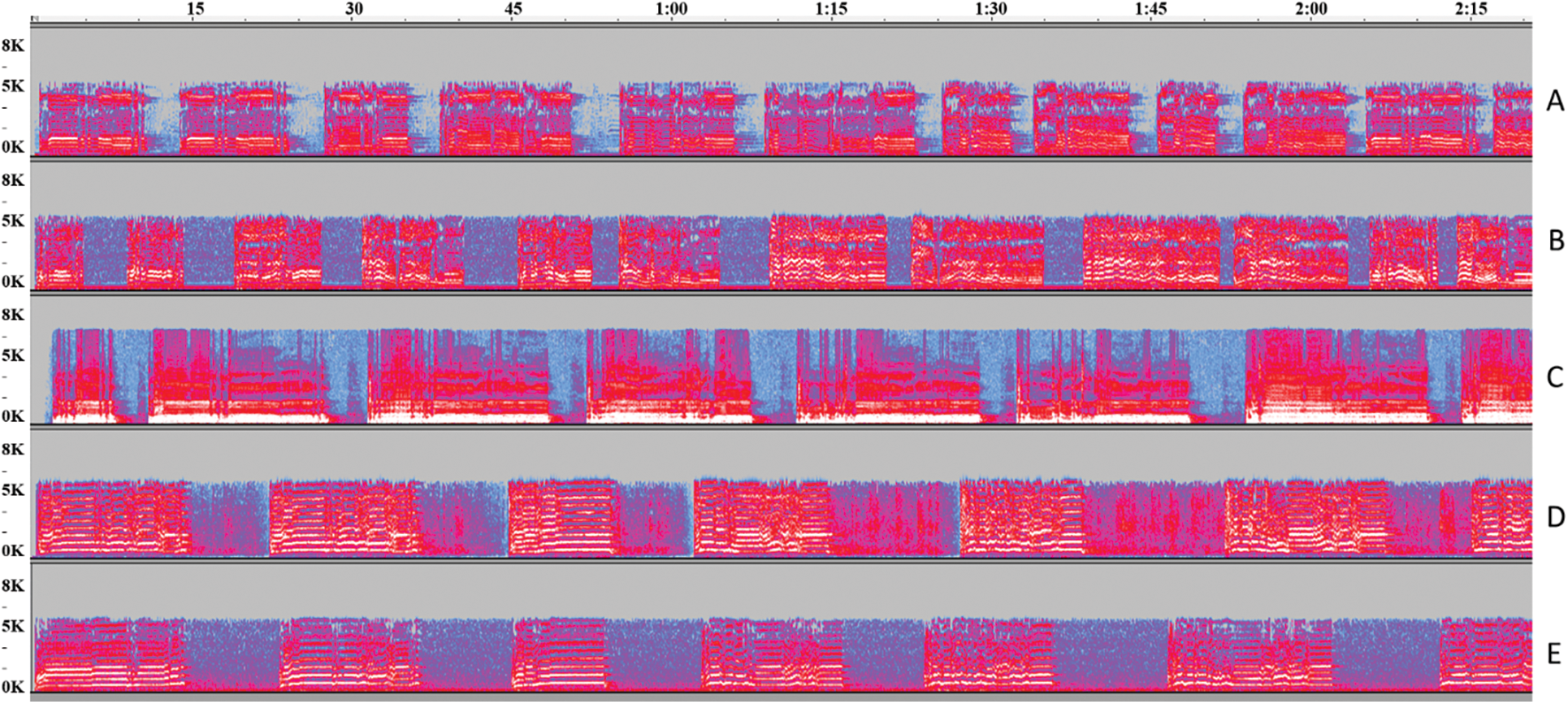Screen dimensions: 1568x704
Task: Jump to 1:00 on the timeline ruler
Action: [x=671, y=9]
